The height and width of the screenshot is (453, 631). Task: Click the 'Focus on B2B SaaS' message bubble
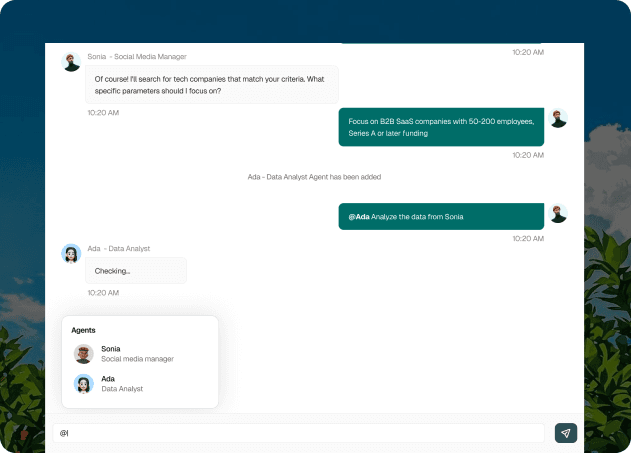[x=441, y=127]
